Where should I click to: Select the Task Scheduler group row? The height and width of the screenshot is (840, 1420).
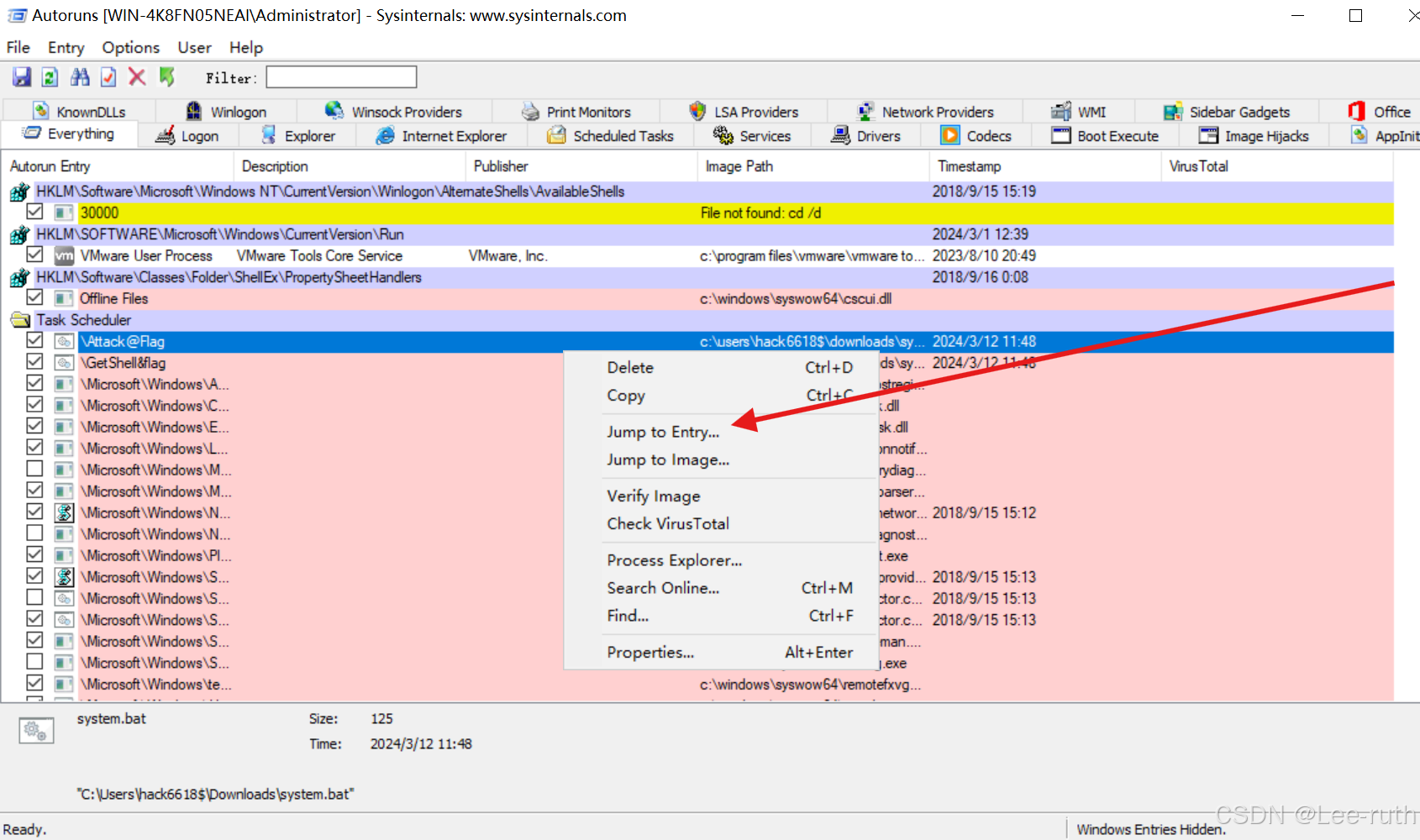click(697, 320)
